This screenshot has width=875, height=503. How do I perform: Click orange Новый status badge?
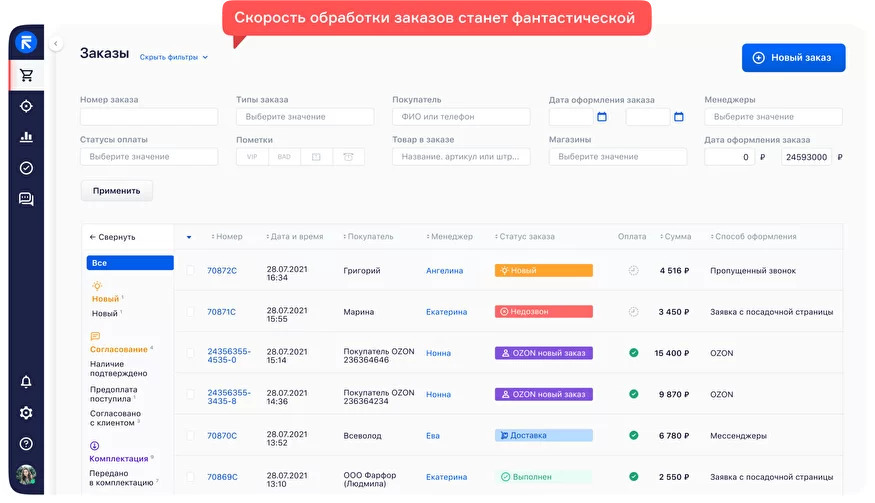pyautogui.click(x=544, y=270)
